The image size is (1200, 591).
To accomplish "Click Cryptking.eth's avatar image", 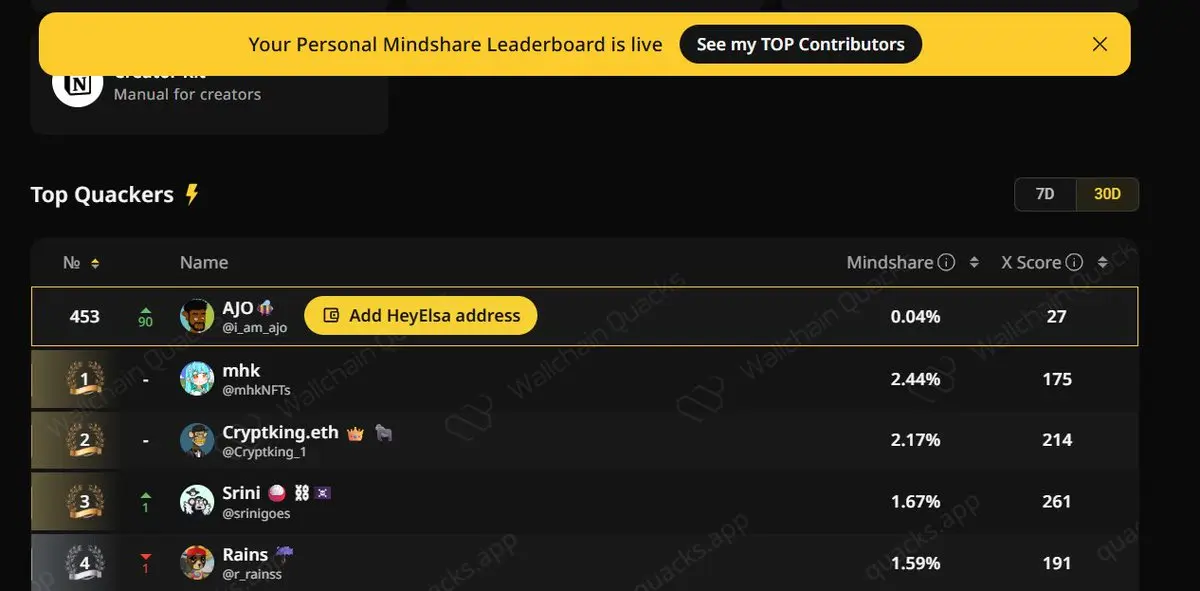I will (197, 440).
